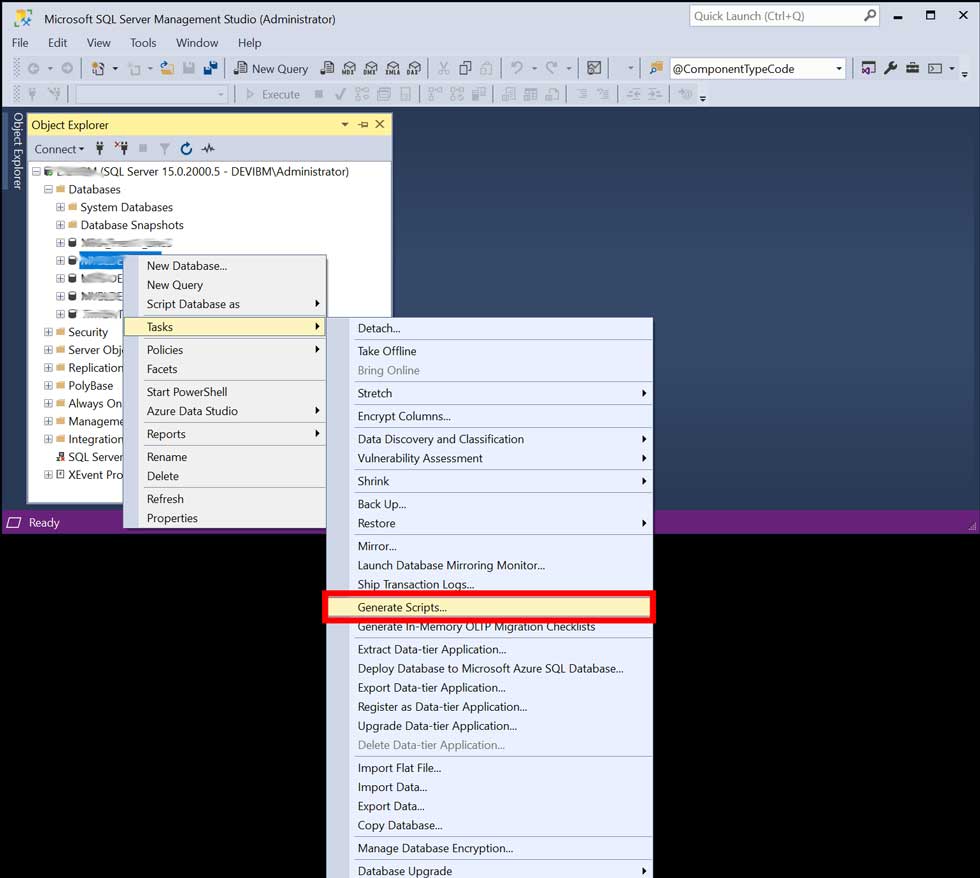This screenshot has height=878, width=980.
Task: Click the Copy icon in toolbar
Action: click(x=465, y=68)
